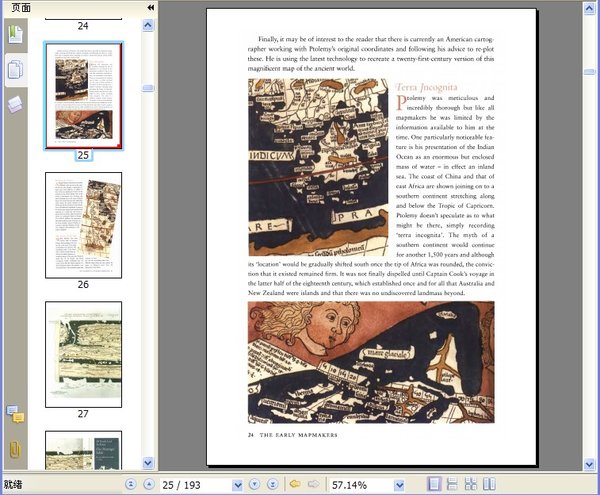Go to previous page button

(149, 484)
